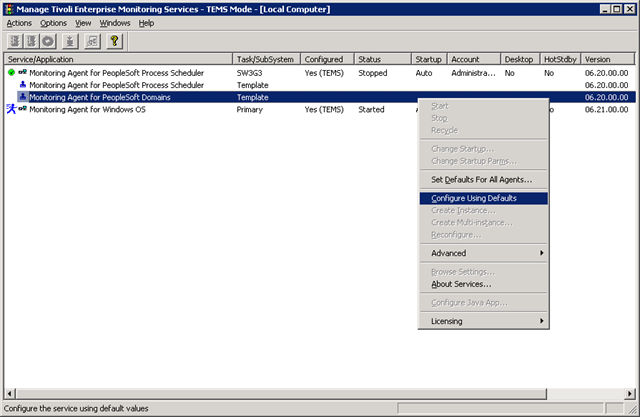
Task: Click the Recycle entry in context menu
Action: pos(484,131)
